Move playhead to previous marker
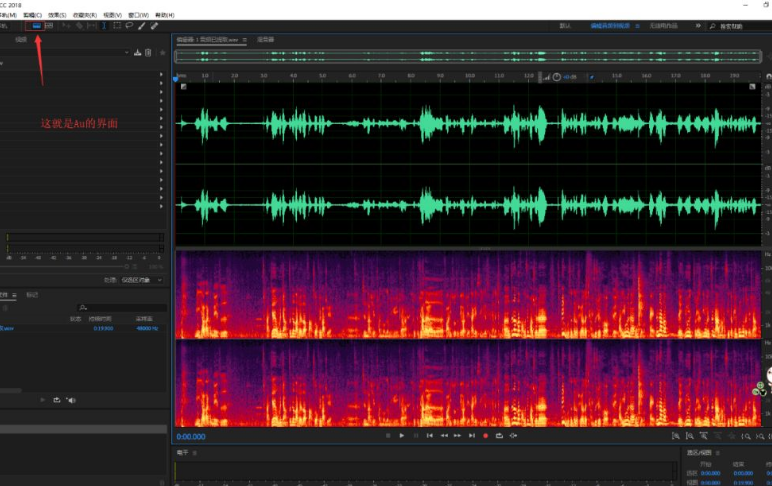This screenshot has height=486, width=772. 430,436
